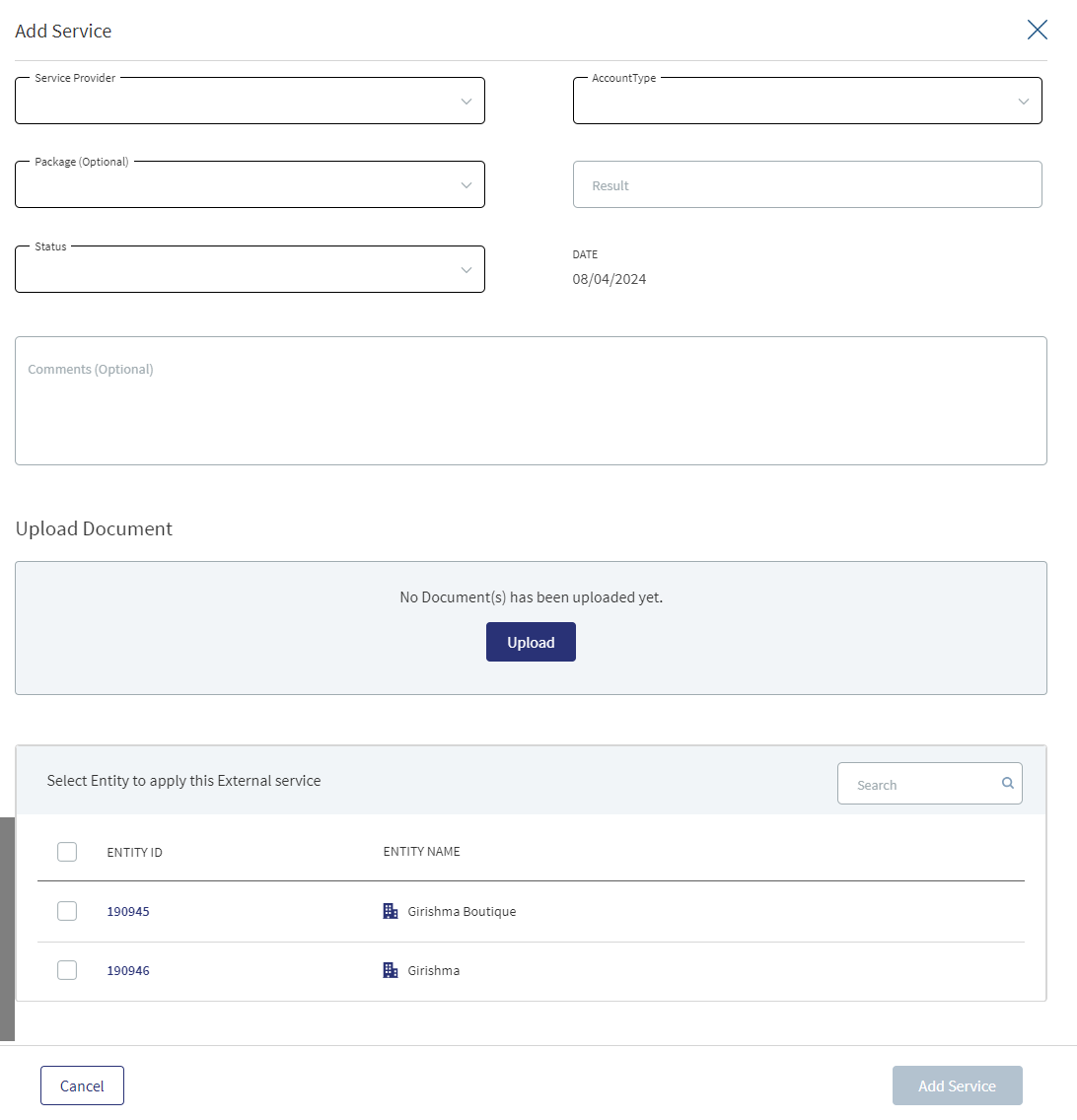Click the AccountType chevron arrow
The image size is (1077, 1120).
pos(1024,102)
